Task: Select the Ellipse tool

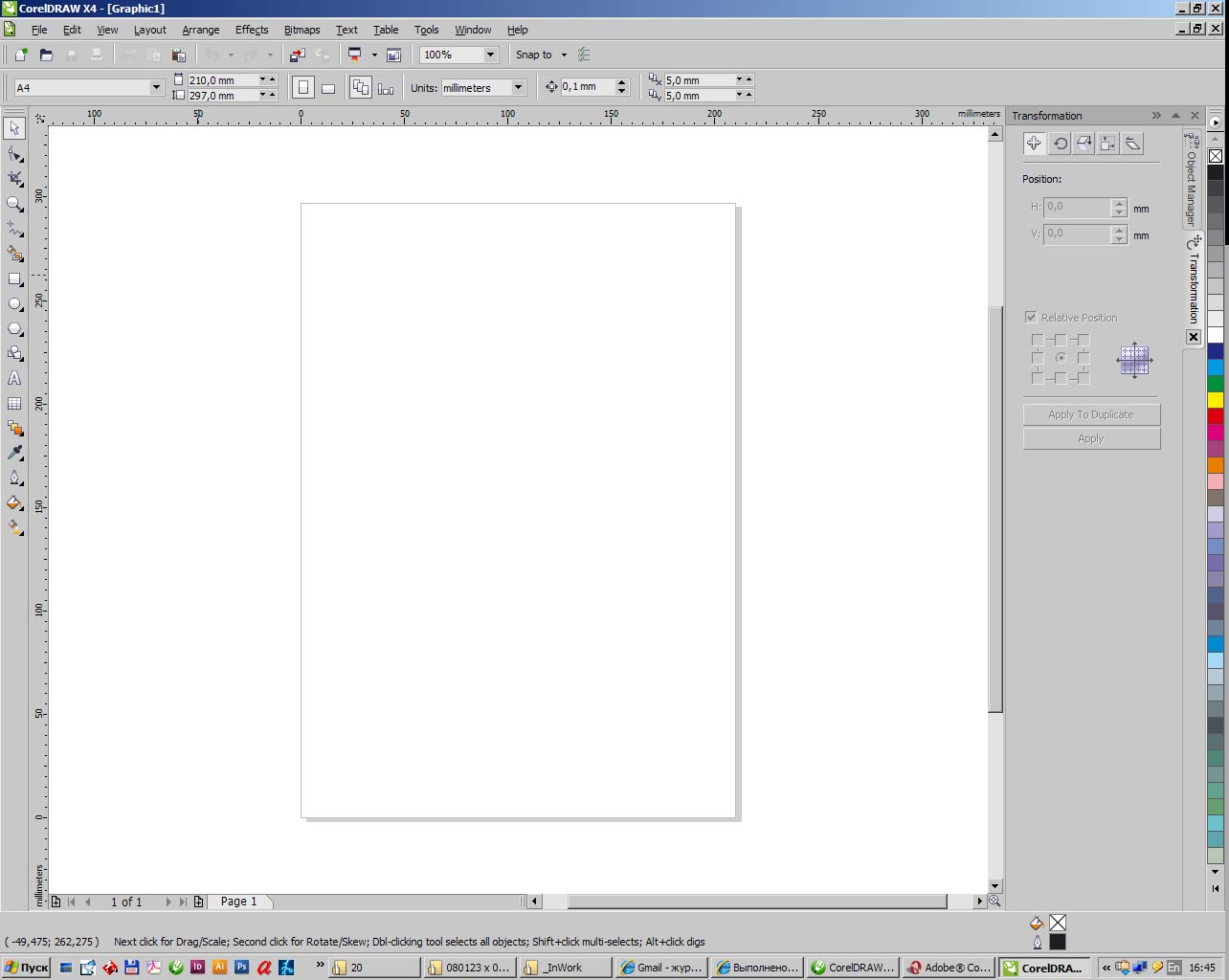Action: click(14, 304)
